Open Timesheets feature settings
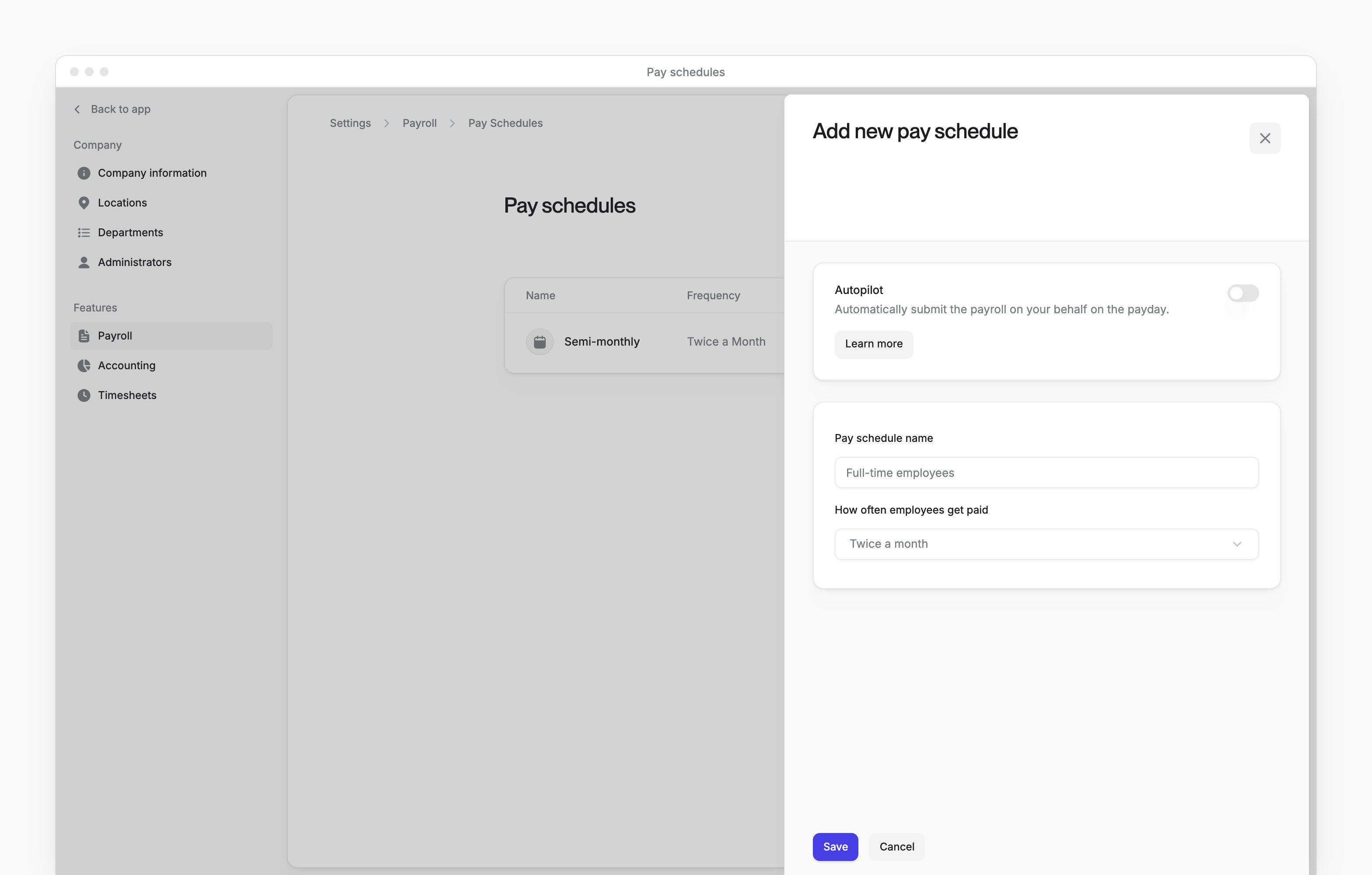This screenshot has width=1372, height=875. click(x=171, y=395)
